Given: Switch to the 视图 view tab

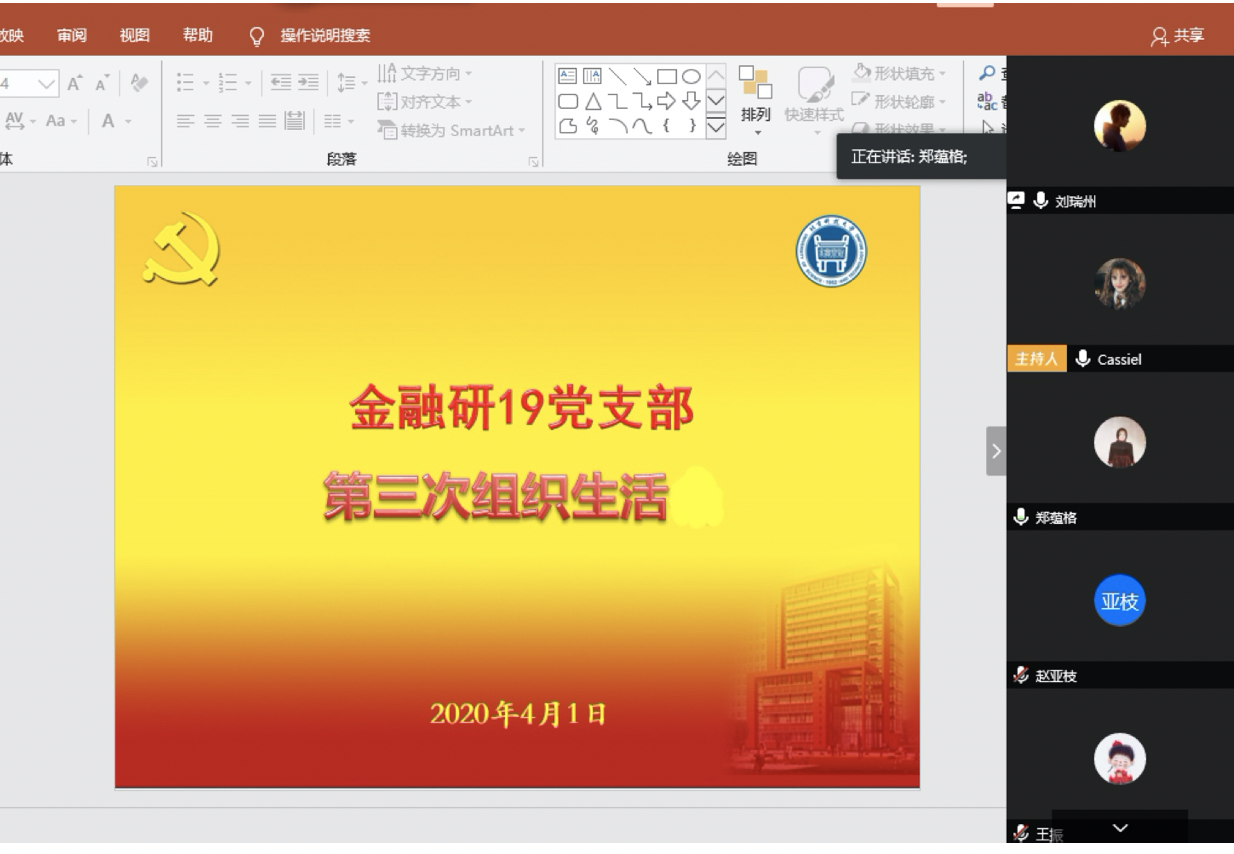Looking at the screenshot, I should coord(134,36).
